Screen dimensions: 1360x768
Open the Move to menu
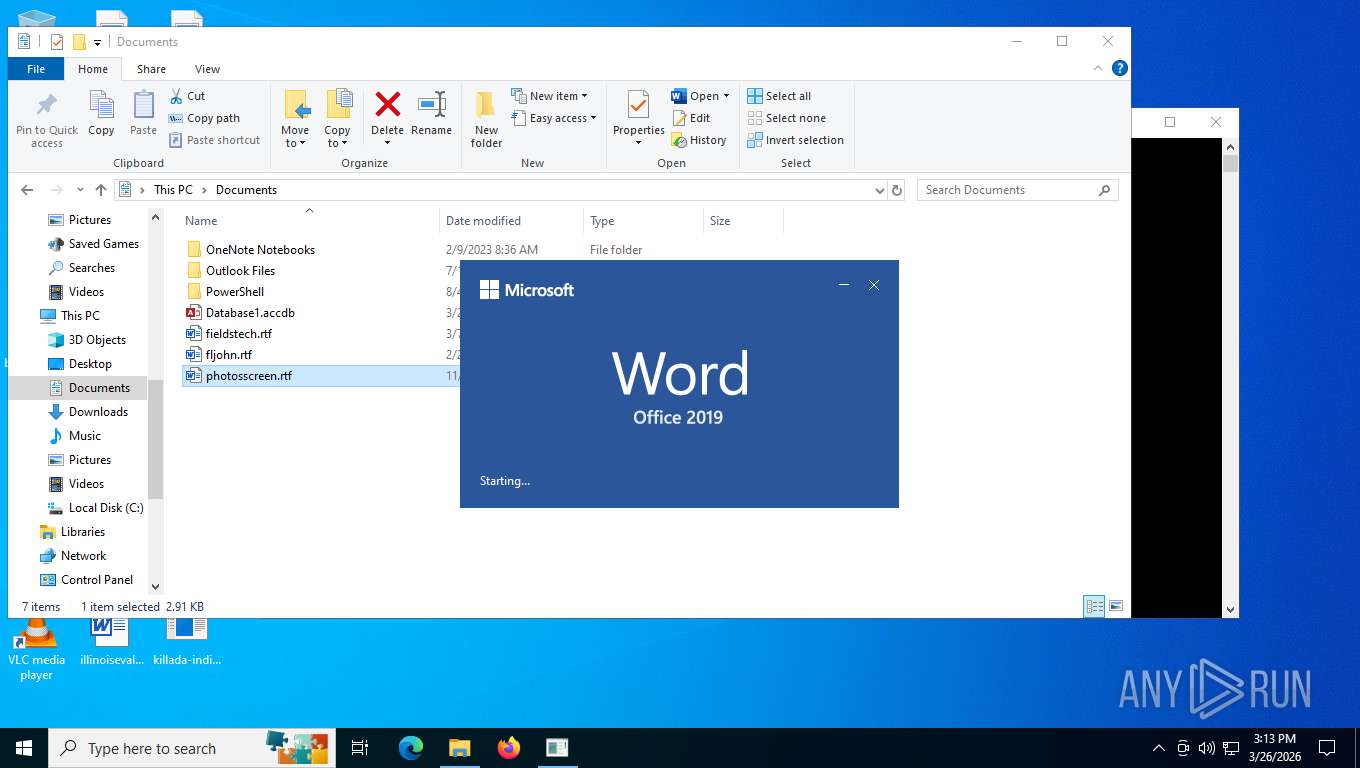[295, 119]
